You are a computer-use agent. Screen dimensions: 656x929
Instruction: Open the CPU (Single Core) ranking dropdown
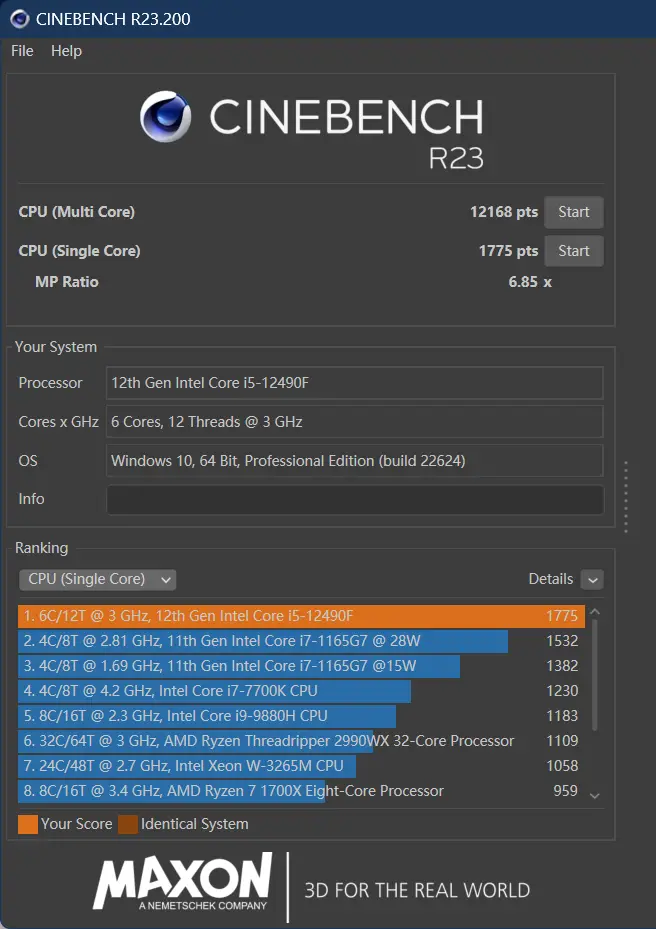[98, 579]
